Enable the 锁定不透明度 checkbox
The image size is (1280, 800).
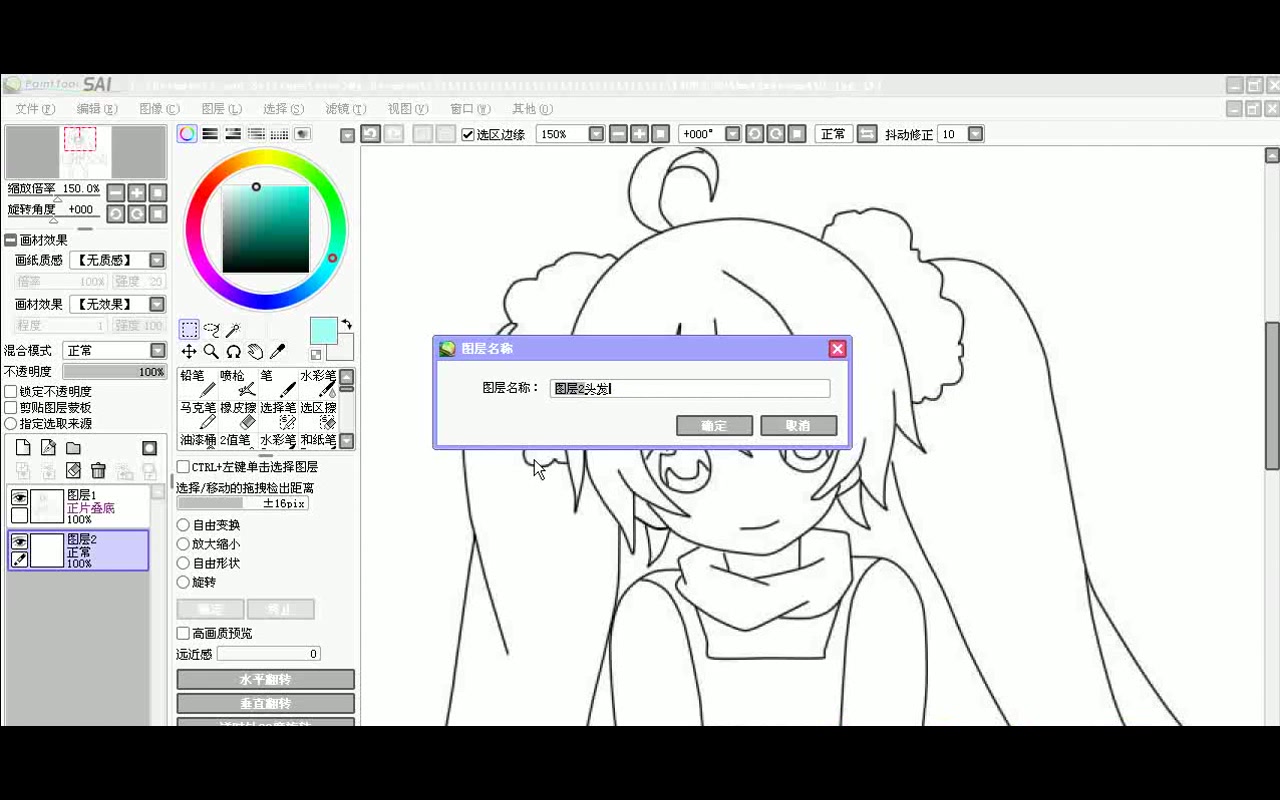(11, 391)
